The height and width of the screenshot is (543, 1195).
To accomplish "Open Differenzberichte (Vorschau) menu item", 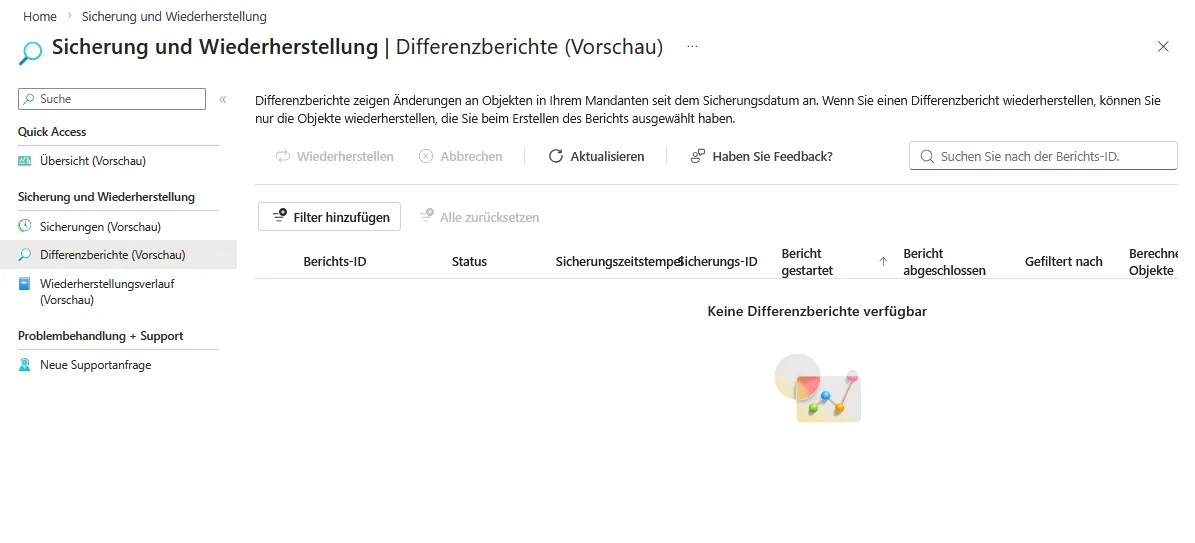I will click(x=112, y=256).
